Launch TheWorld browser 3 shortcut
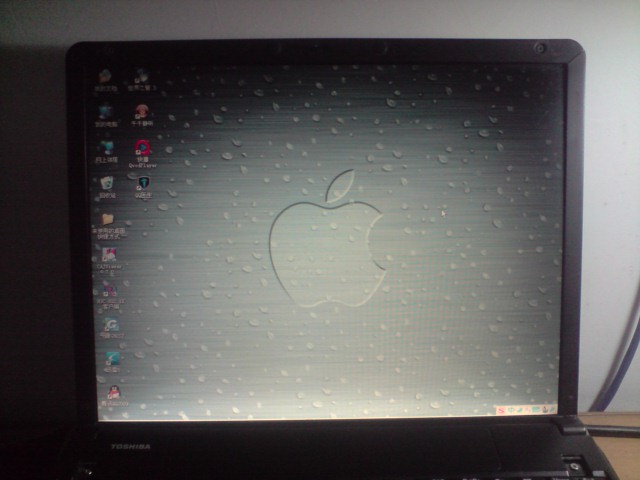640x480 pixels. pos(142,79)
